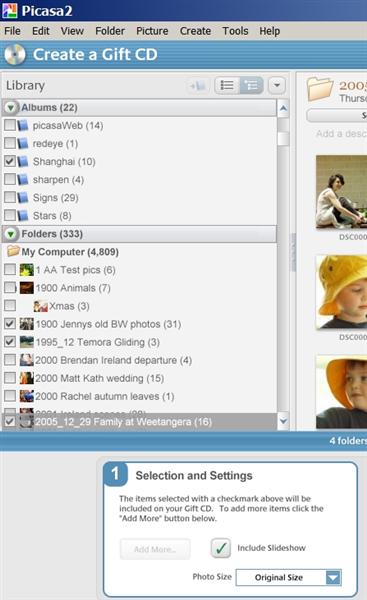The width and height of the screenshot is (367, 600).
Task: Tick the sharpen album checkbox
Action: coord(10,179)
